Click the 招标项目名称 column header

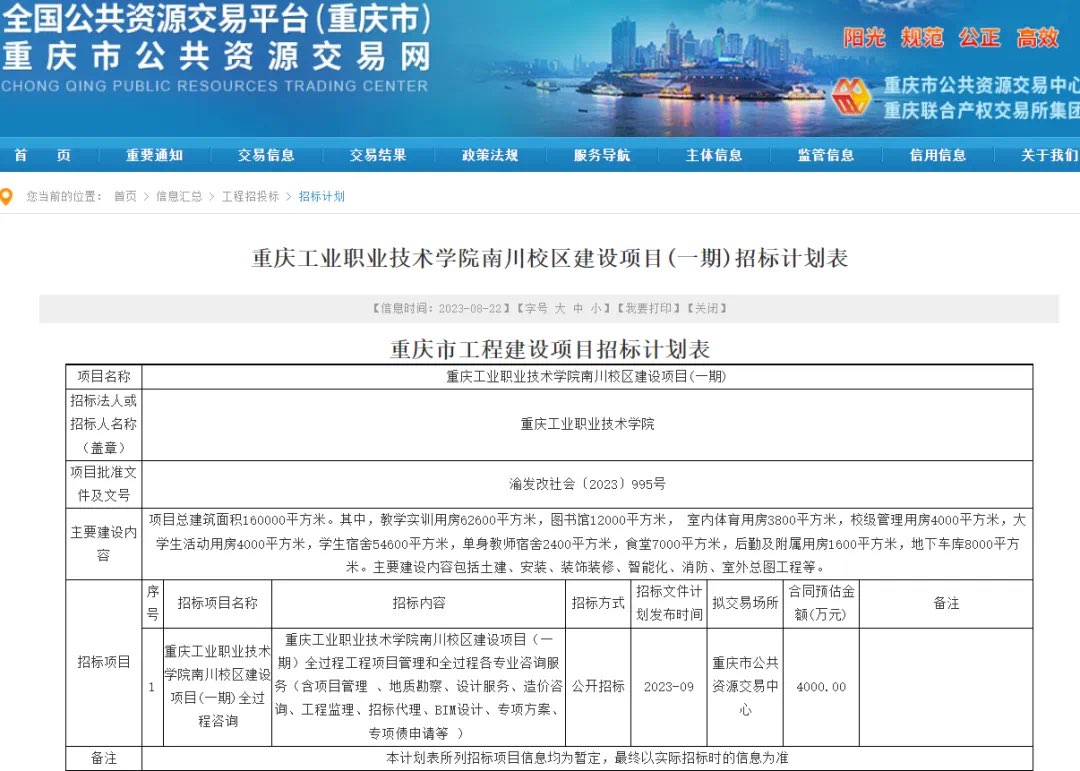point(218,604)
